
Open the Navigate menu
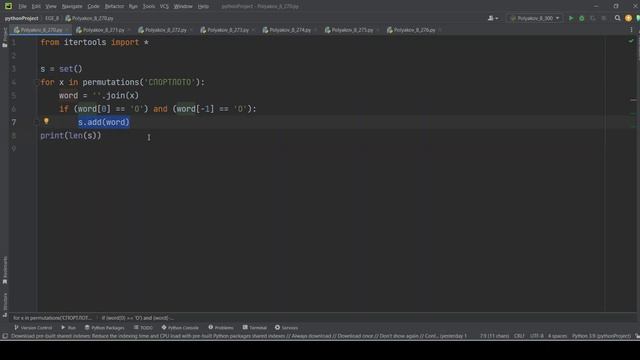pyautogui.click(x=72, y=6)
